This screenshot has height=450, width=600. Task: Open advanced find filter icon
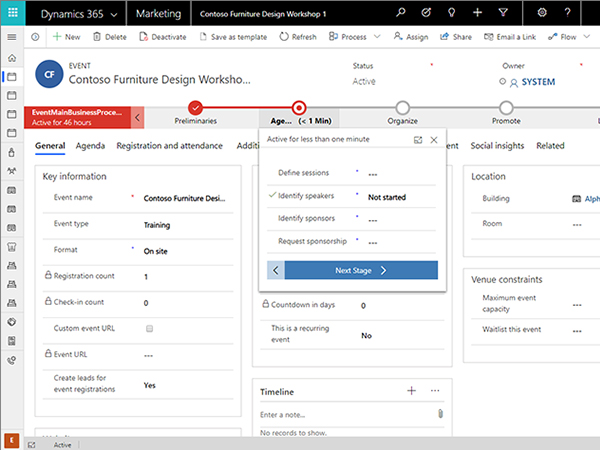pyautogui.click(x=503, y=13)
